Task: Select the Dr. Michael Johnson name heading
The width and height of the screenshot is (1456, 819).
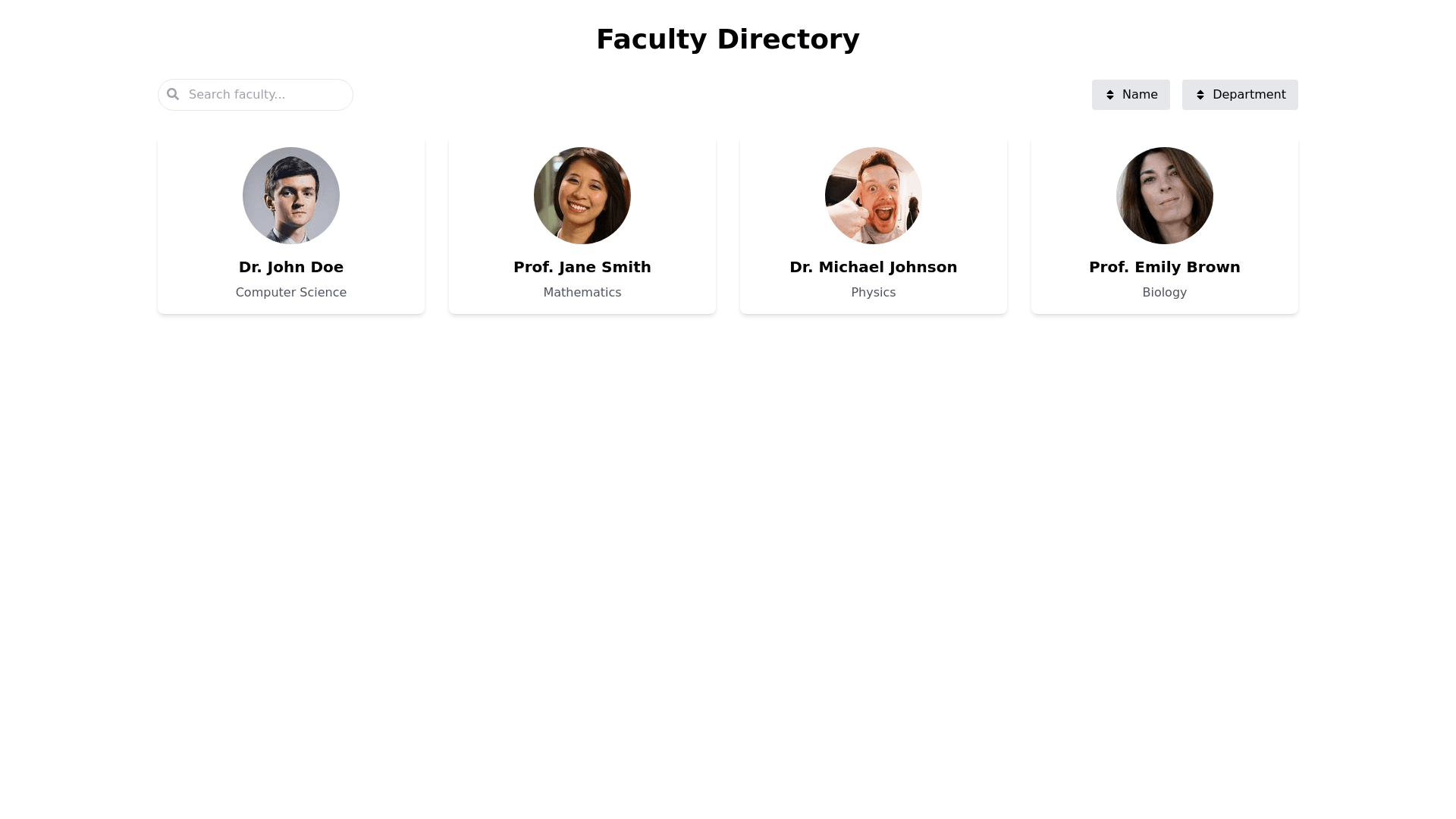Action: pyautogui.click(x=874, y=267)
